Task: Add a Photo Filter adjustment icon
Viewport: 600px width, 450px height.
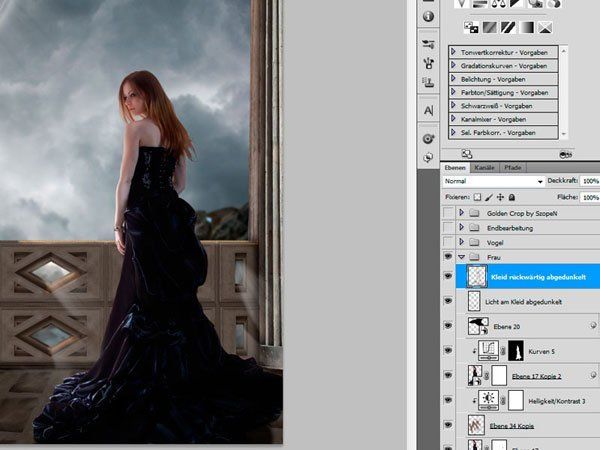Action: tap(535, 3)
